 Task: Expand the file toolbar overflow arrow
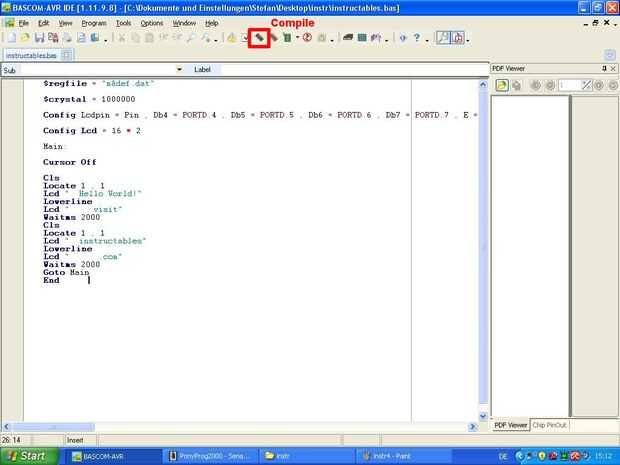106,40
